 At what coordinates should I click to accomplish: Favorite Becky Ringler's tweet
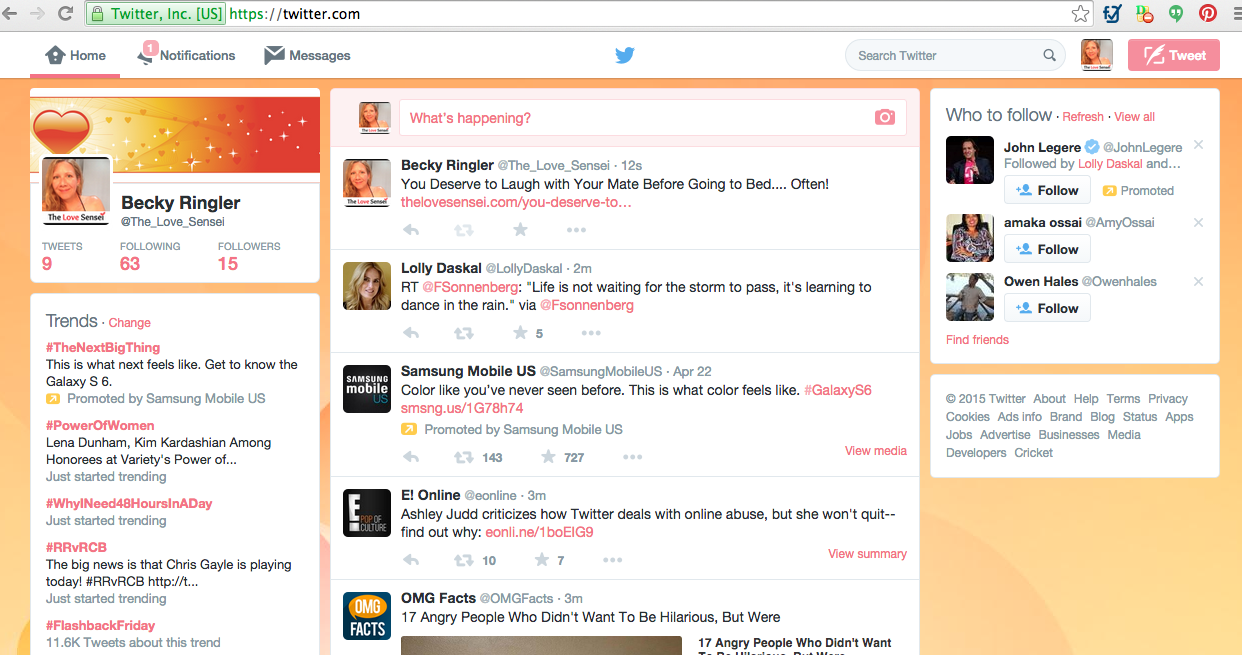pyautogui.click(x=520, y=230)
